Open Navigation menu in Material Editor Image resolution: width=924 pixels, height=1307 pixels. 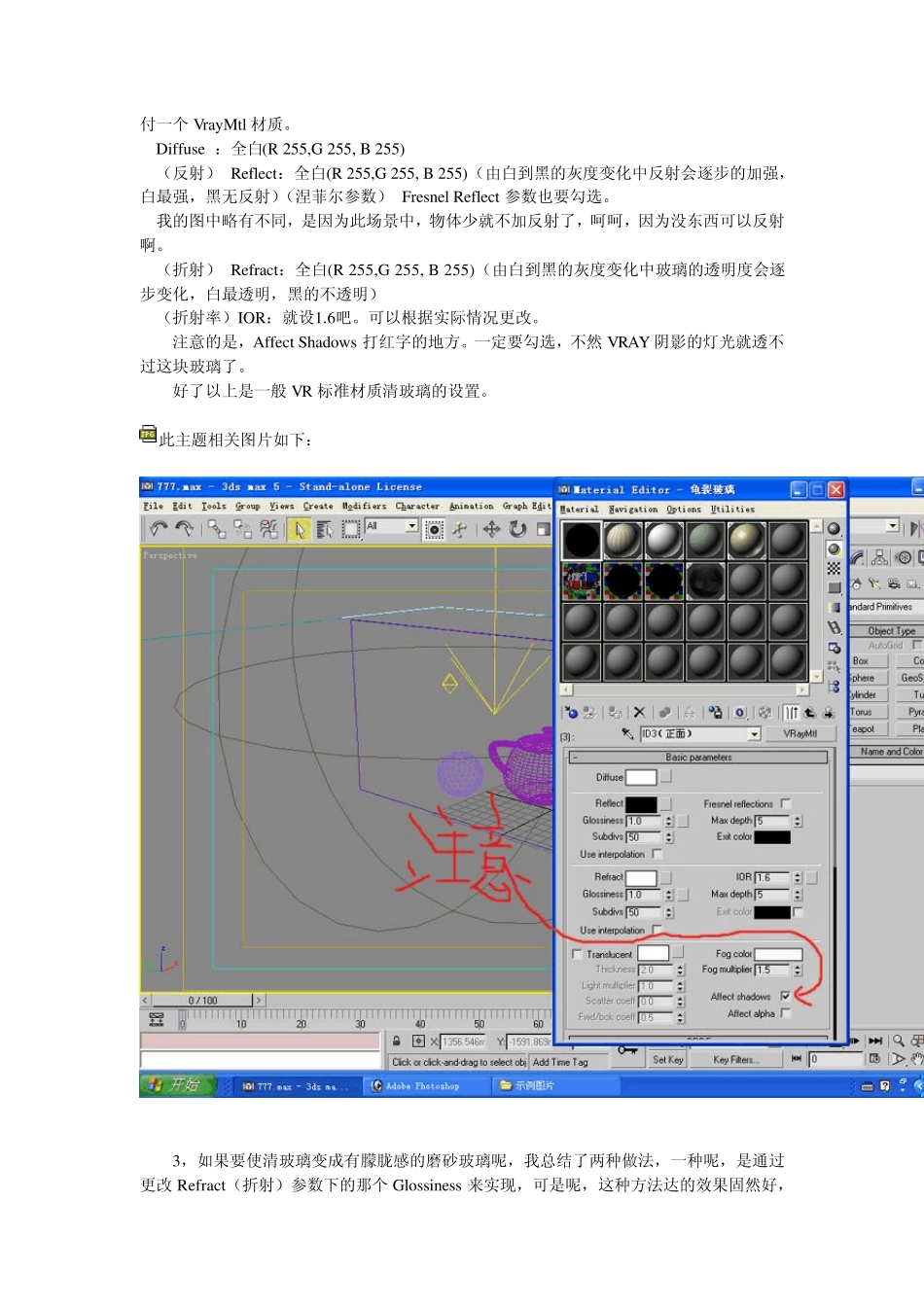point(633,510)
